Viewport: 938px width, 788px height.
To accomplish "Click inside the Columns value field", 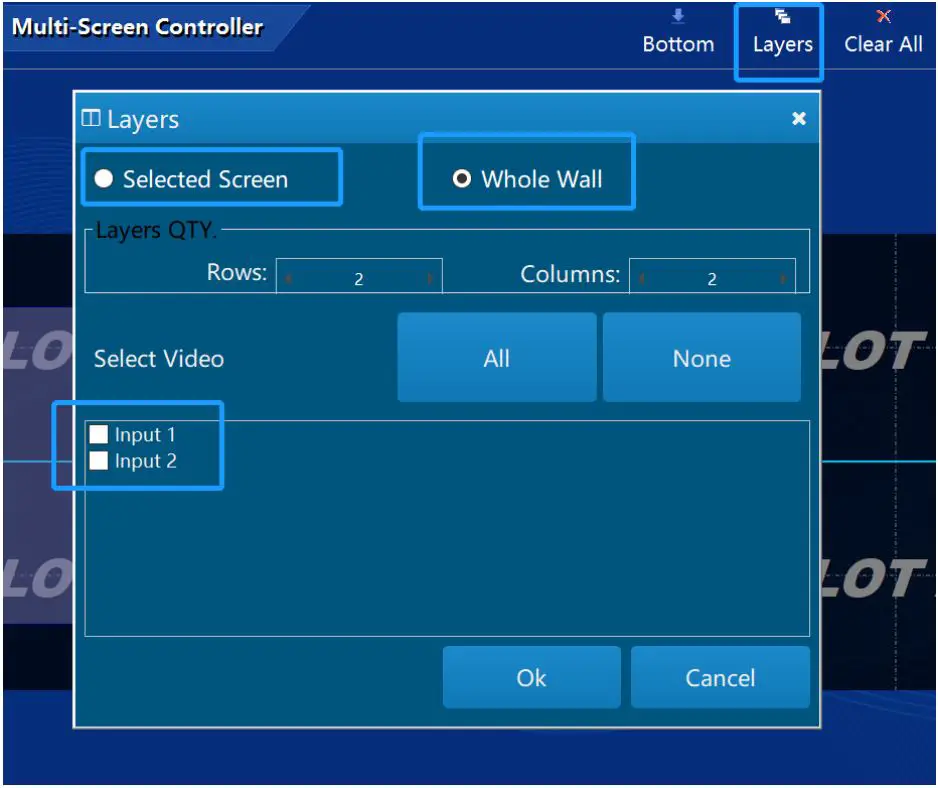I will (712, 277).
